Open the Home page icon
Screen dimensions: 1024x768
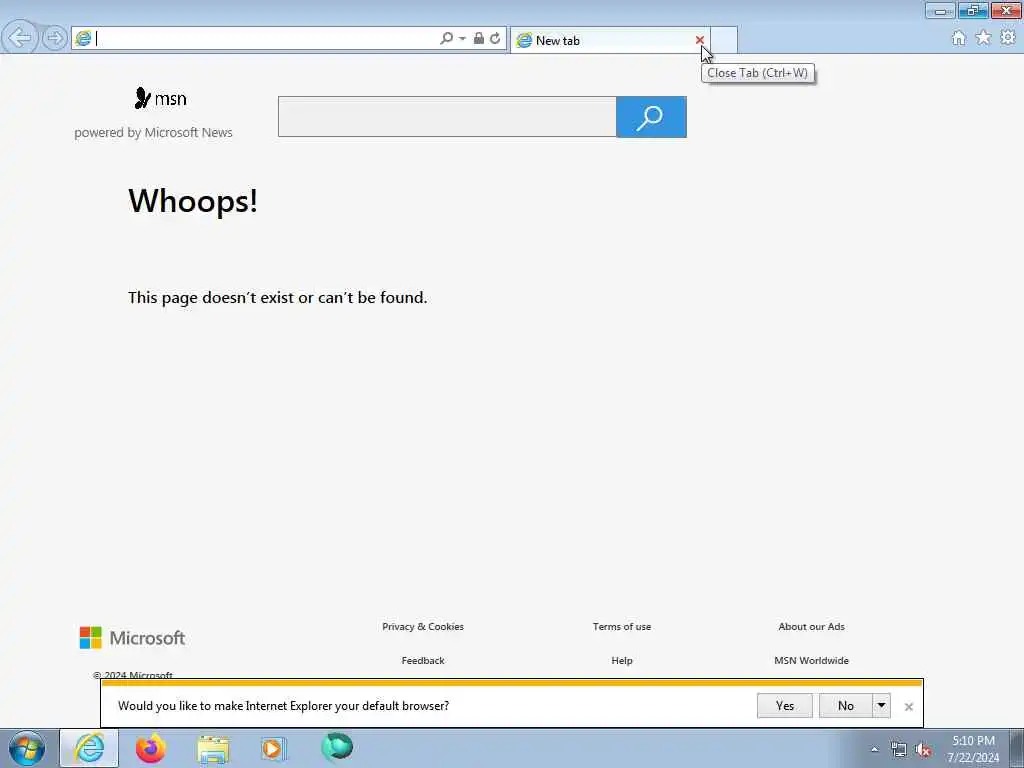click(x=959, y=39)
